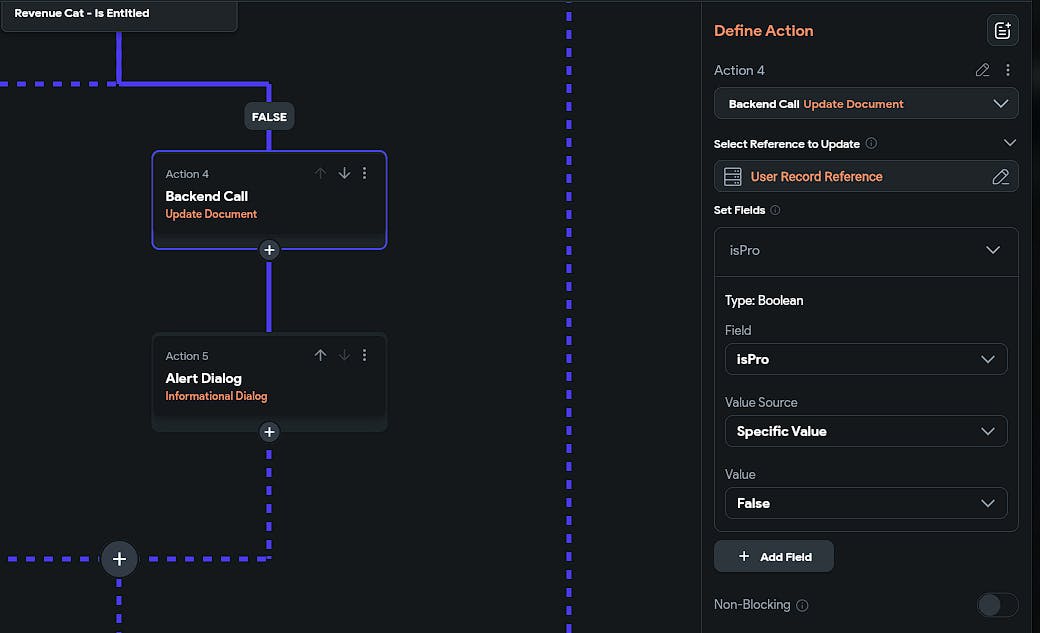This screenshot has width=1040, height=633.
Task: Open the Backend Call Update Document dropdown
Action: [866, 104]
